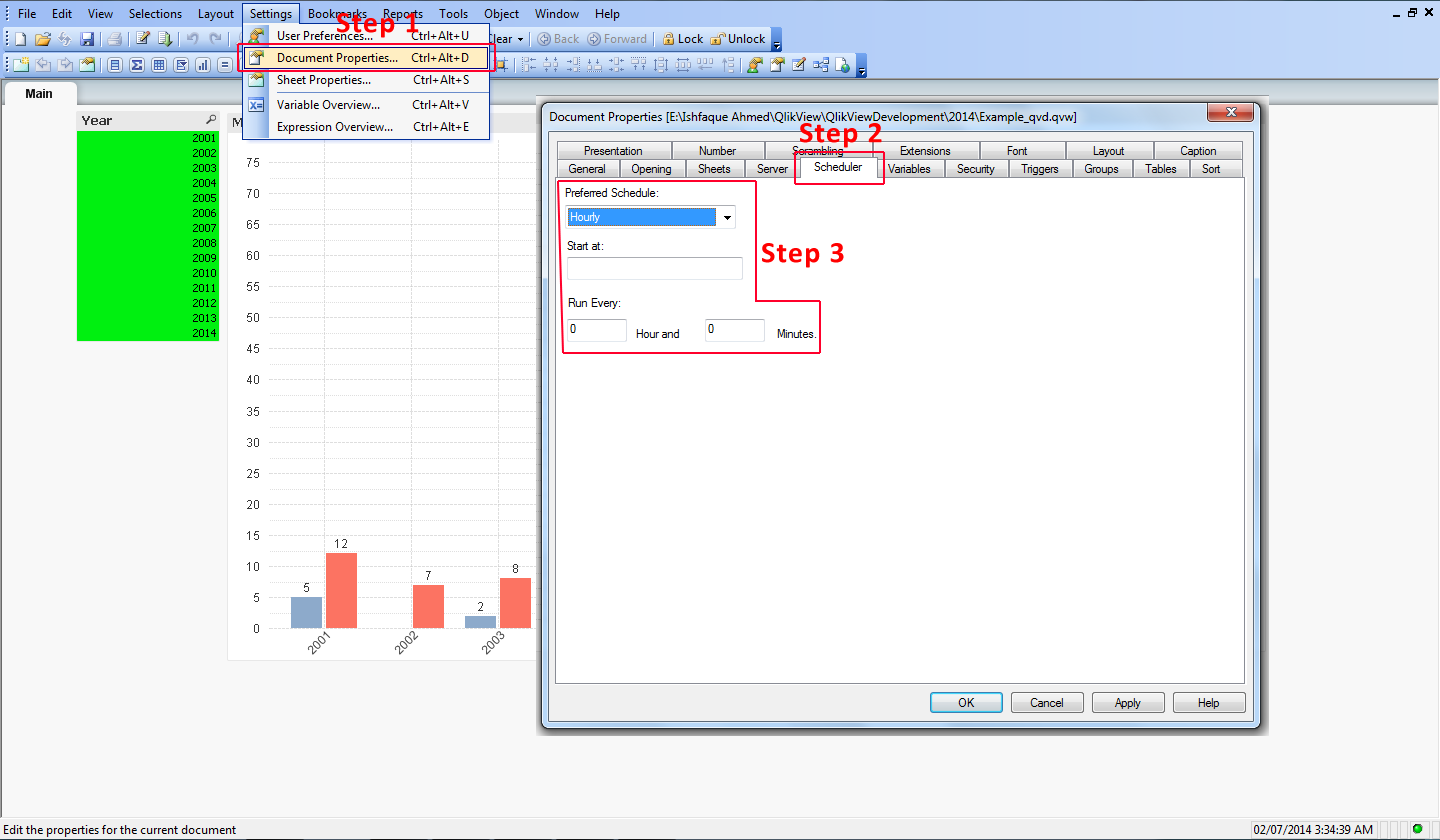Open the Edit Script toolbar icon
This screenshot has height=840, width=1440.
tap(143, 39)
